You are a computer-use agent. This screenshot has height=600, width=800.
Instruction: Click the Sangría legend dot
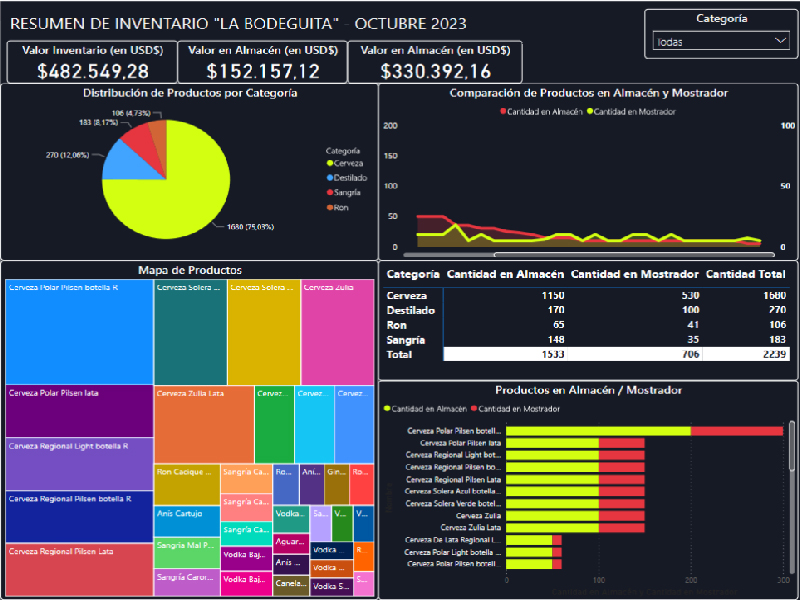[x=330, y=192]
